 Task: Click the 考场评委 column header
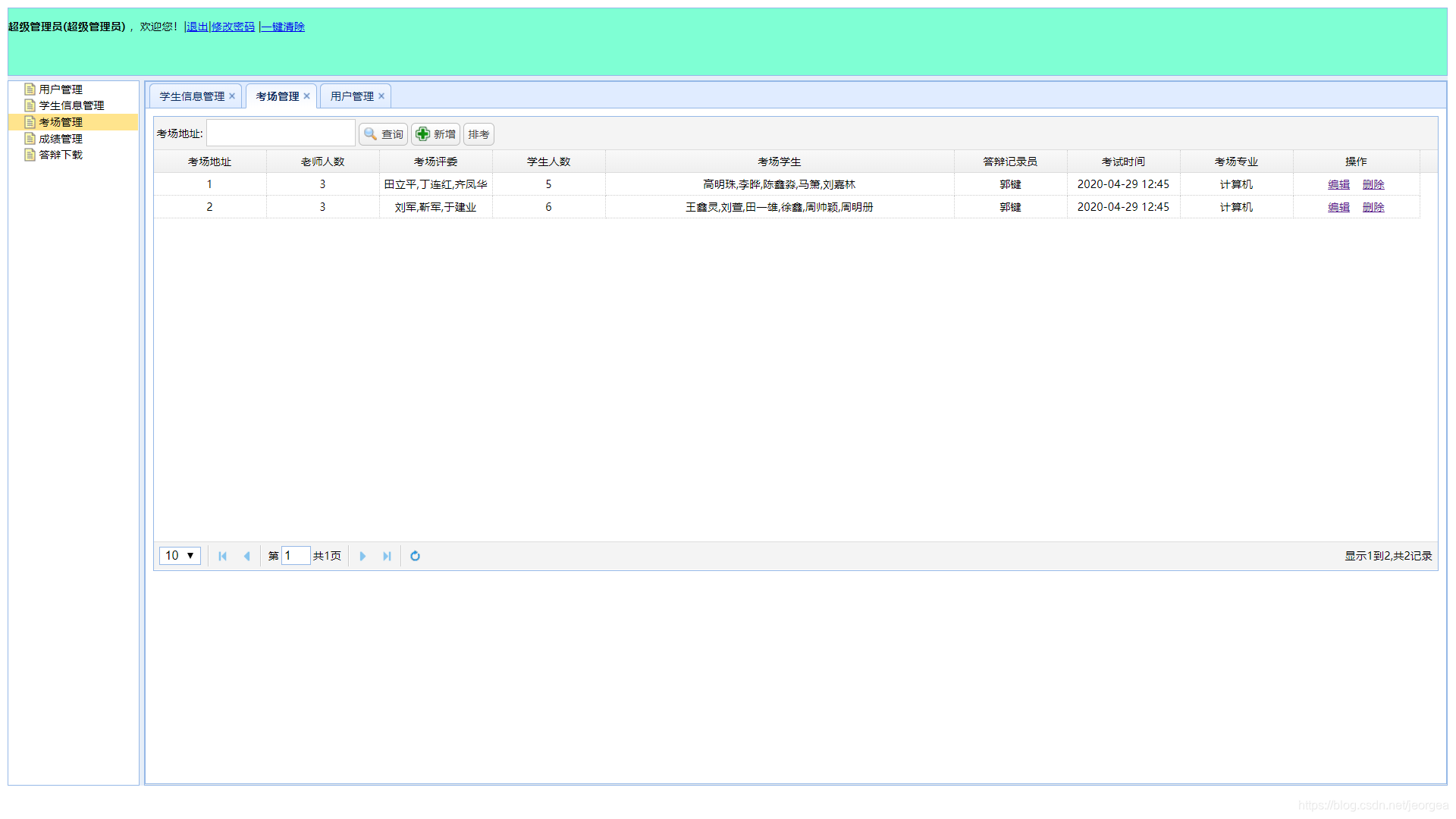pyautogui.click(x=435, y=162)
